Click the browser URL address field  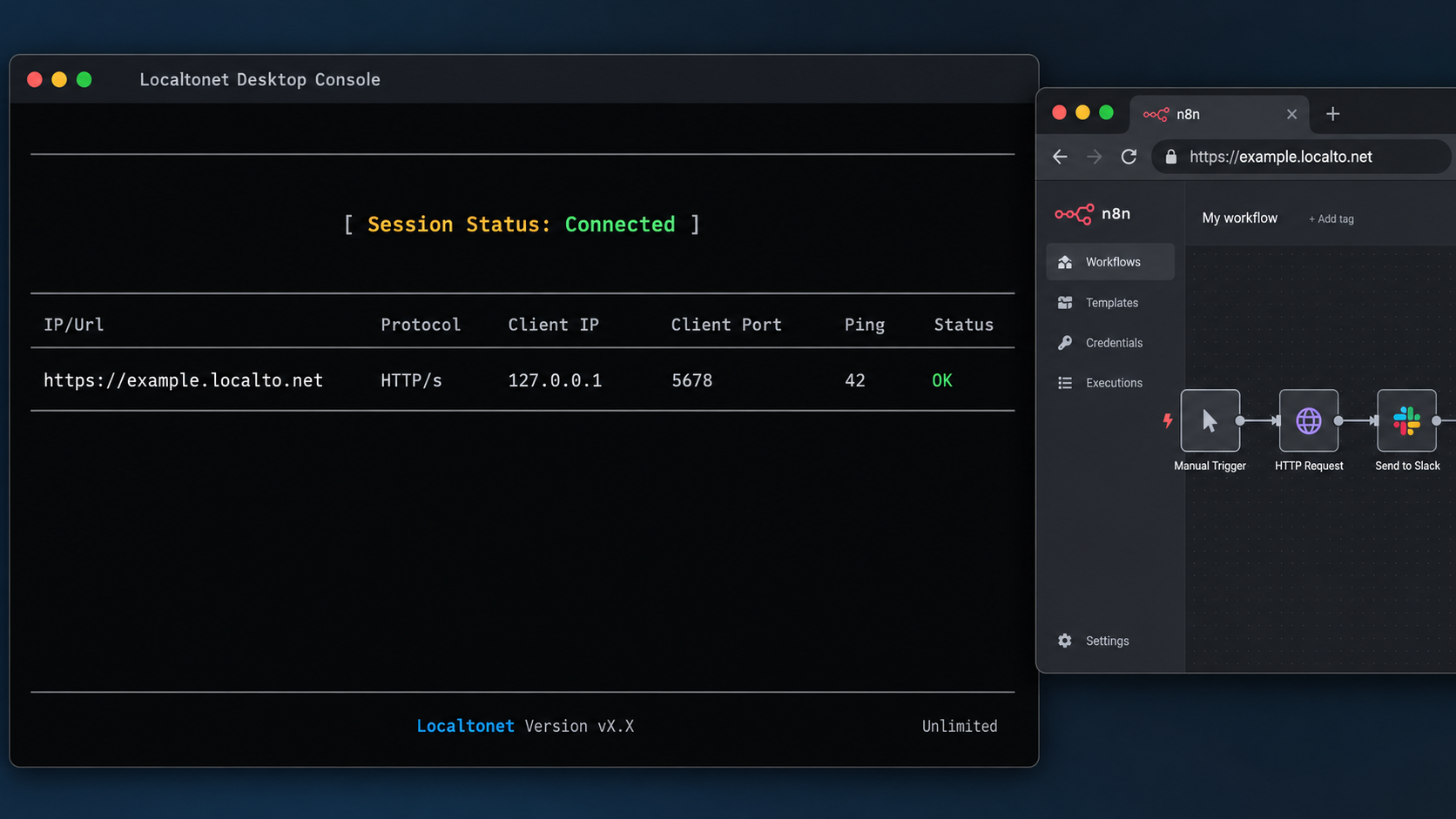click(x=1301, y=157)
